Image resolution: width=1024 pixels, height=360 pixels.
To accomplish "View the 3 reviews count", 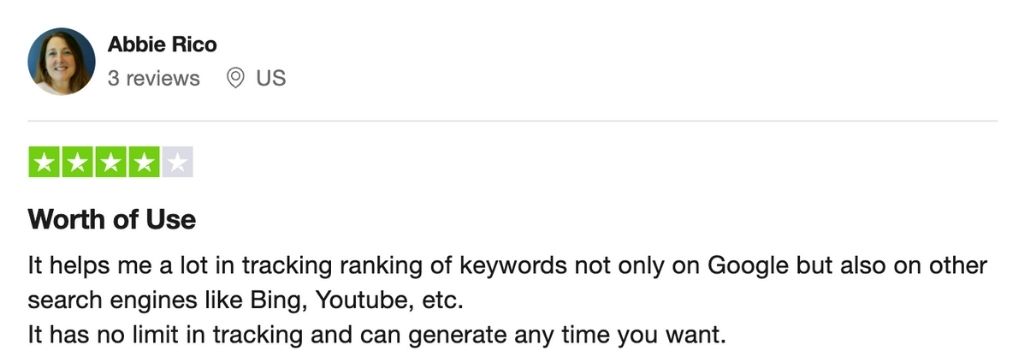I will click(x=153, y=78).
